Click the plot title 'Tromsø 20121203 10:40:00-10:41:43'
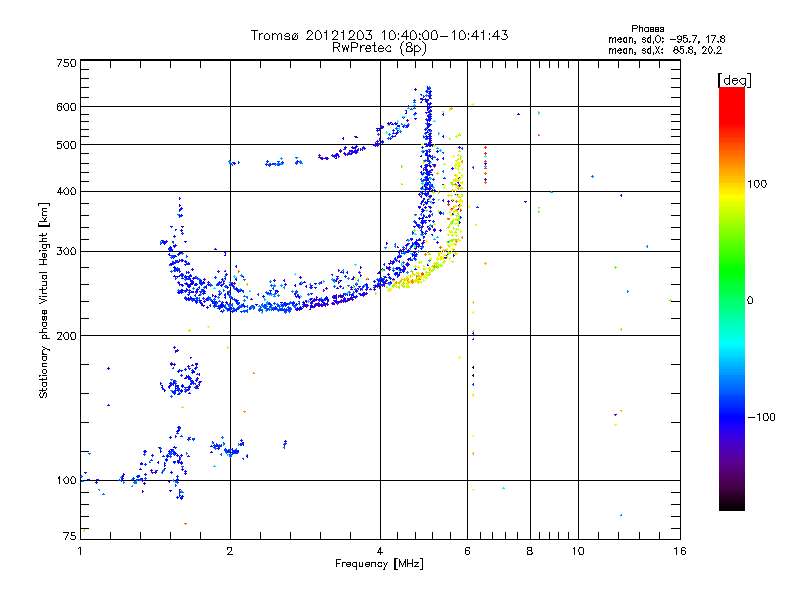The image size is (800, 600). point(379,35)
